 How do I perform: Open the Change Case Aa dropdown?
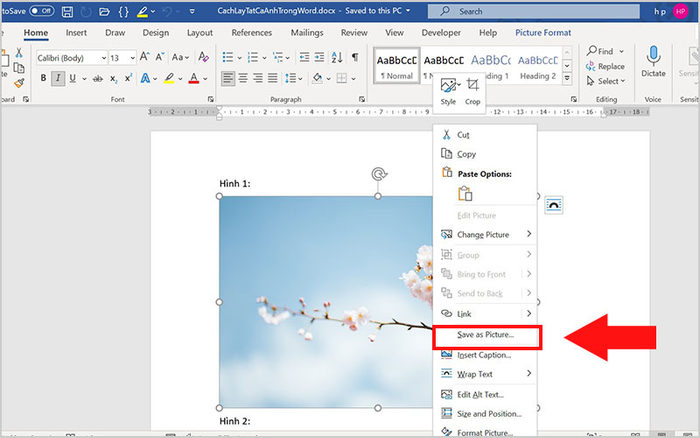[180, 57]
